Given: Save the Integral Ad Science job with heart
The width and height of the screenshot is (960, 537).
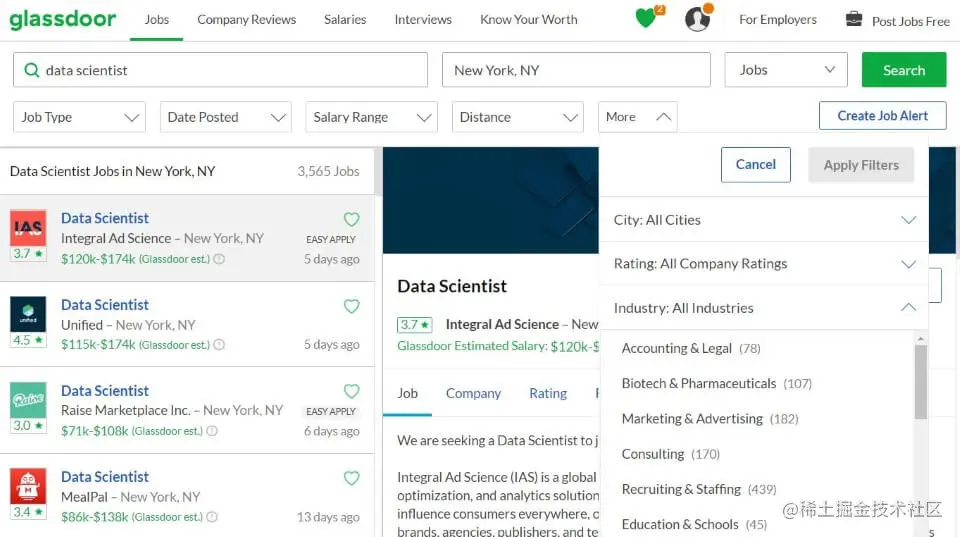Looking at the screenshot, I should point(351,219).
